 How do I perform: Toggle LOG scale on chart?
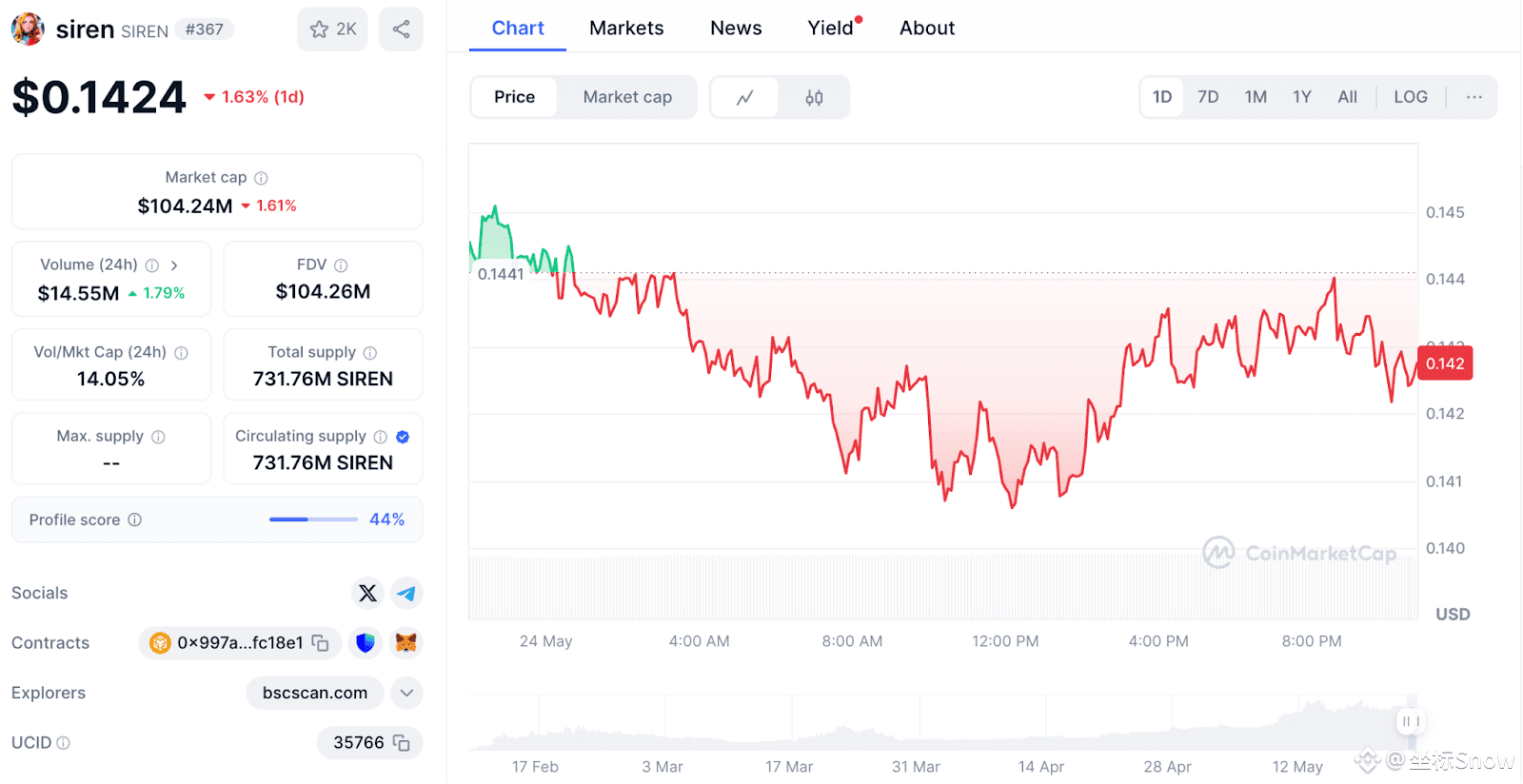pyautogui.click(x=1410, y=97)
